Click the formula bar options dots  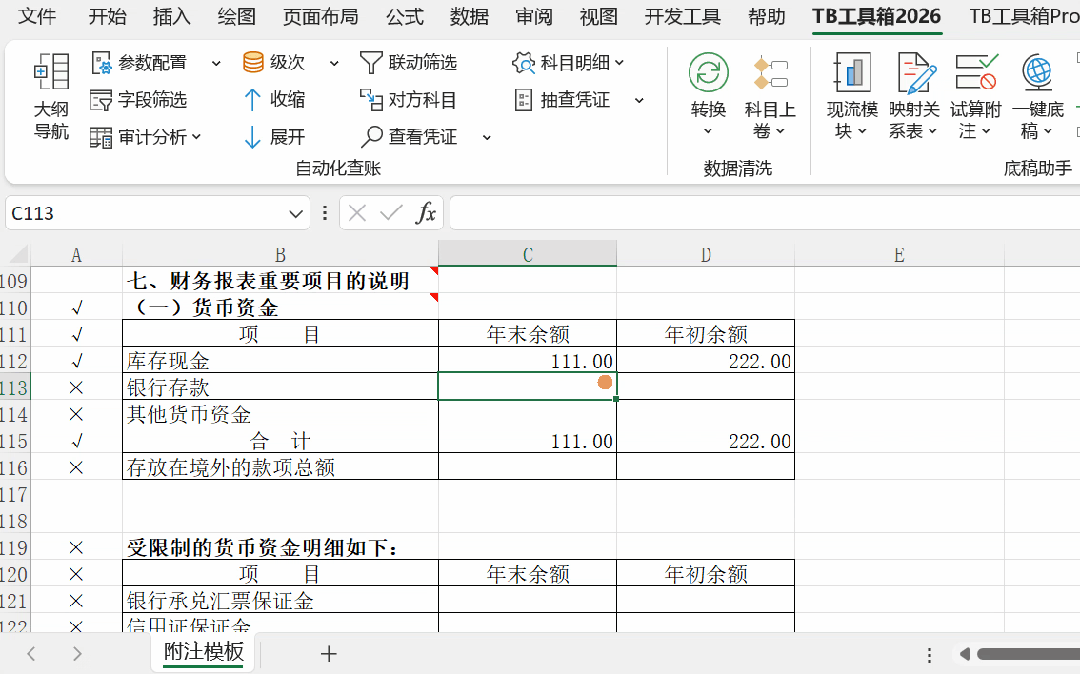tap(324, 213)
